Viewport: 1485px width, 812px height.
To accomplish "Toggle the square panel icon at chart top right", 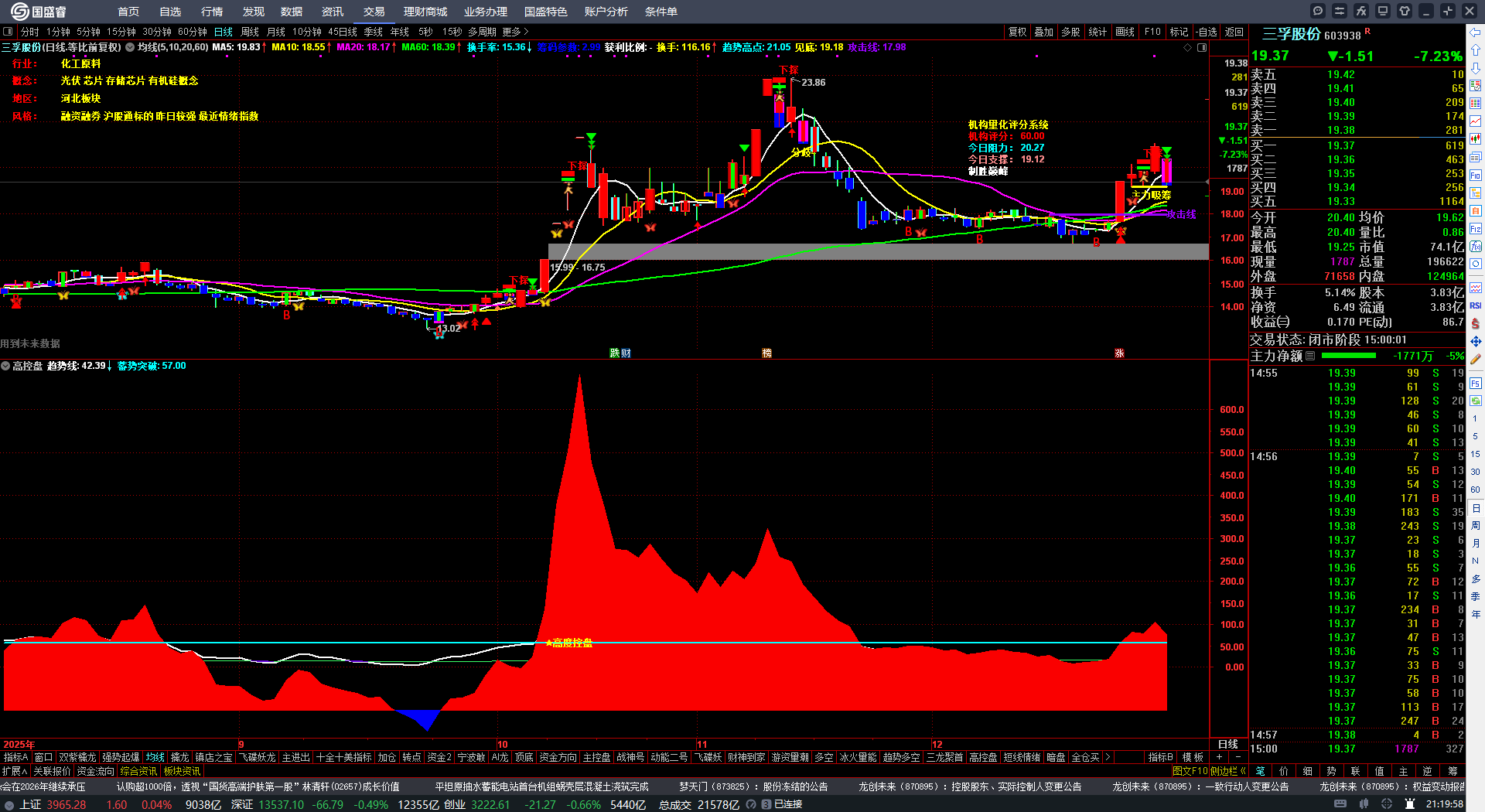I will [x=1202, y=47].
